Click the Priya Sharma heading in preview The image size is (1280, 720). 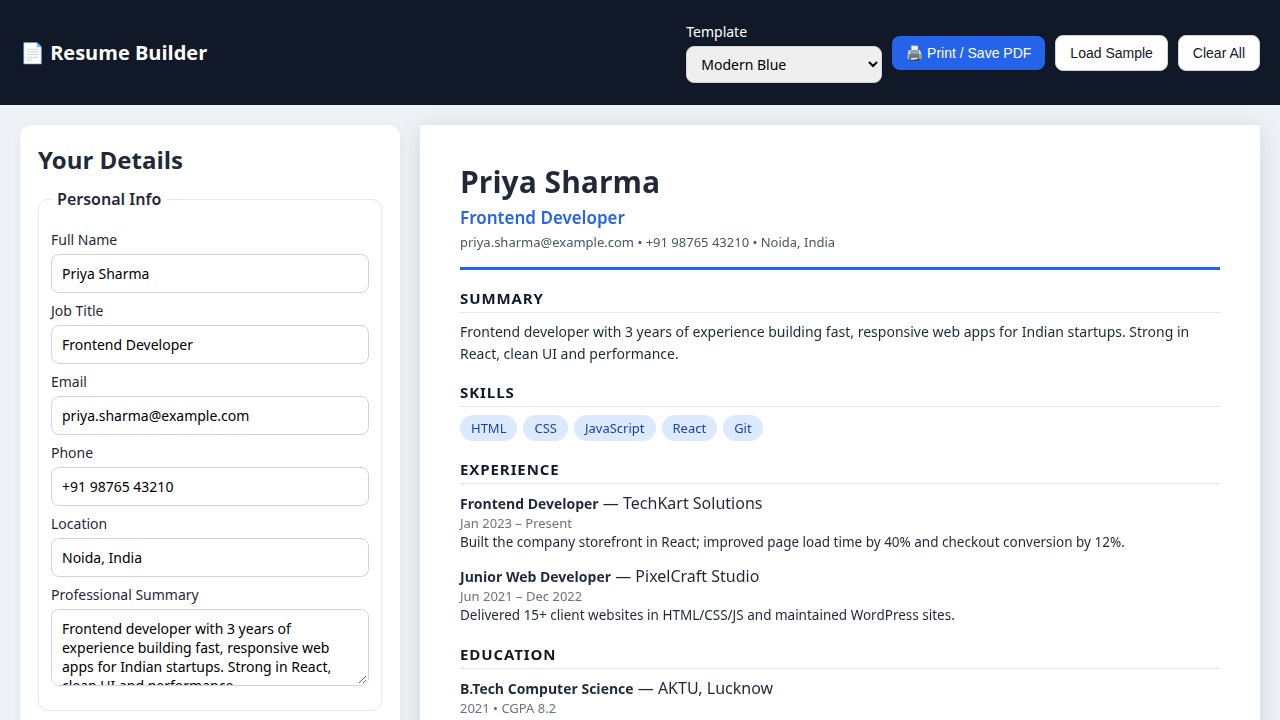click(560, 182)
